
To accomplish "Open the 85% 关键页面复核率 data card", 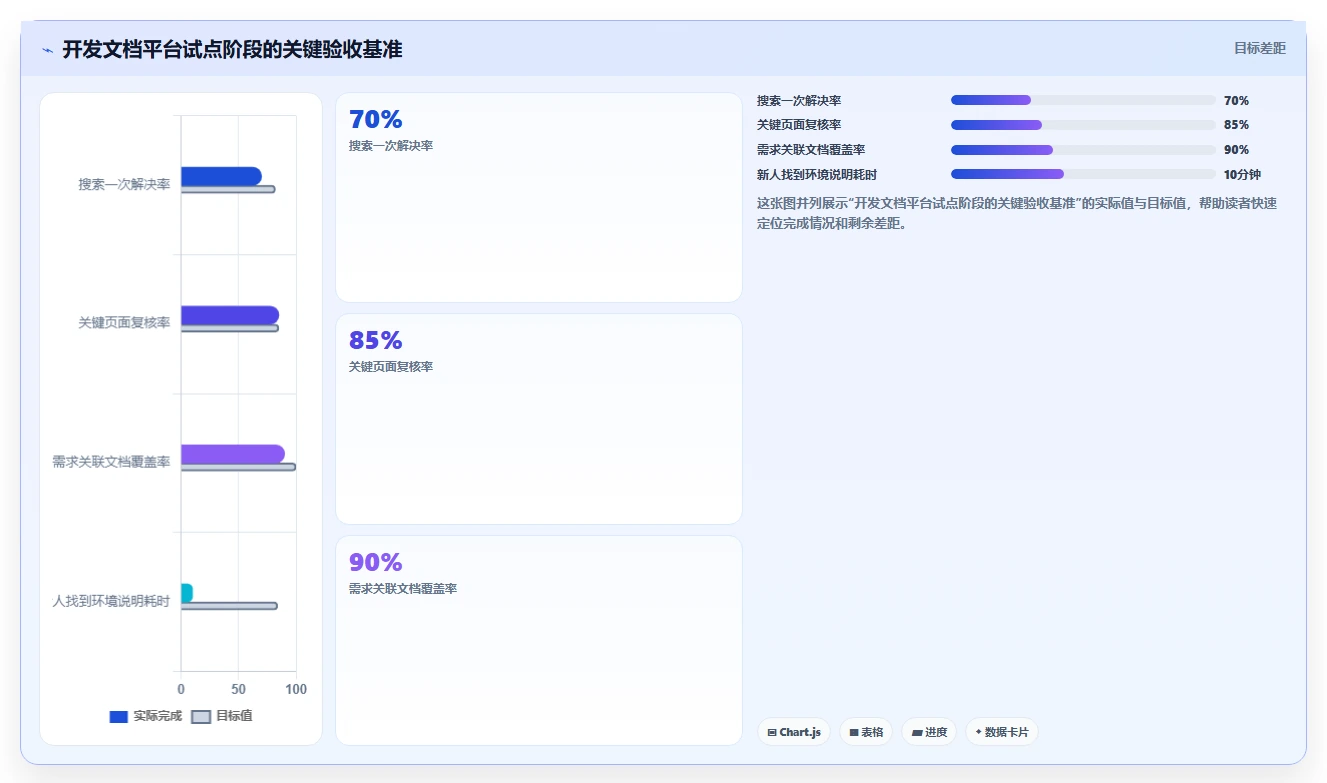I will 539,419.
